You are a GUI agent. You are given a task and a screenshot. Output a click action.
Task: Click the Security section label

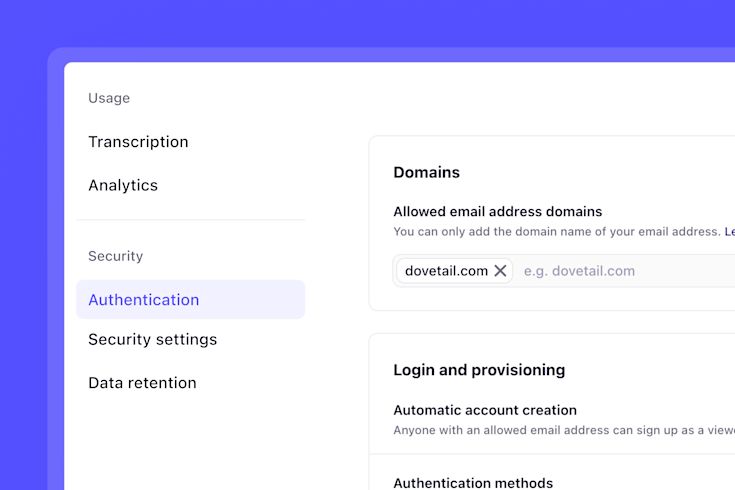click(x=116, y=256)
